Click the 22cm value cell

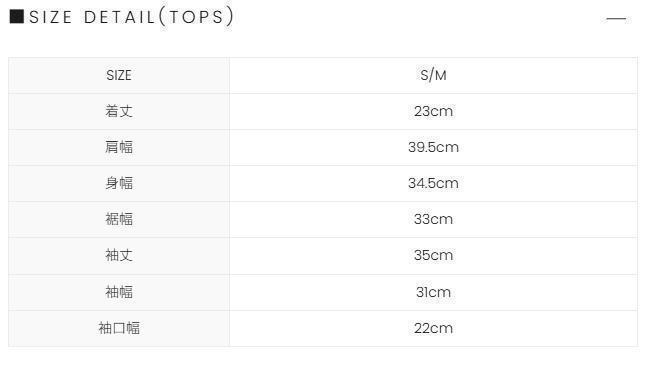pyautogui.click(x=433, y=328)
